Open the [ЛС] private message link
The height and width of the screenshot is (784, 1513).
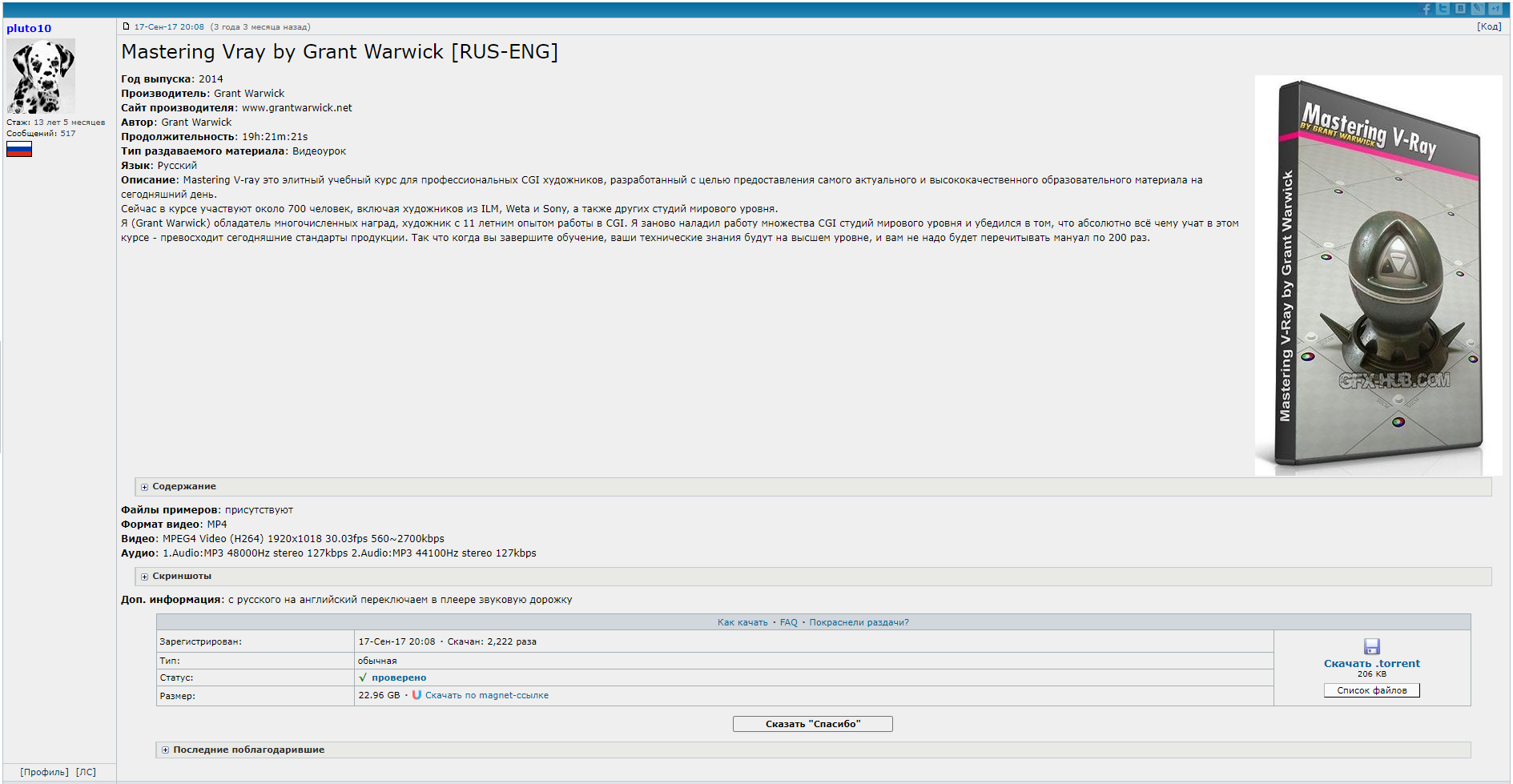86,772
